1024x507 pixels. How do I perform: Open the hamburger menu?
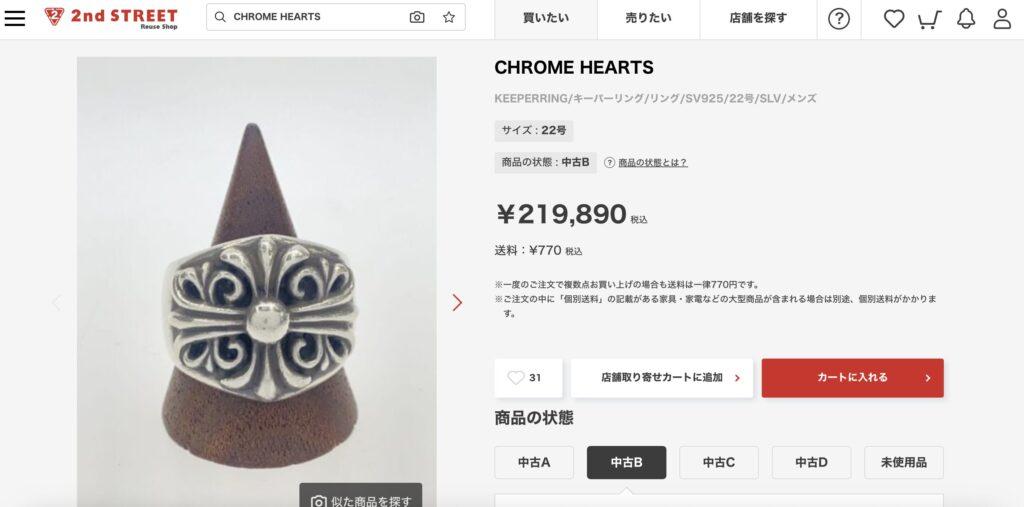point(14,18)
